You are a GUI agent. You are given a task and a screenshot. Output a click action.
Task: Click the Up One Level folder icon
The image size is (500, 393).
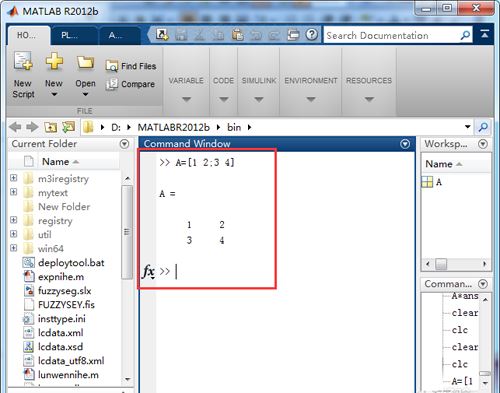51,127
